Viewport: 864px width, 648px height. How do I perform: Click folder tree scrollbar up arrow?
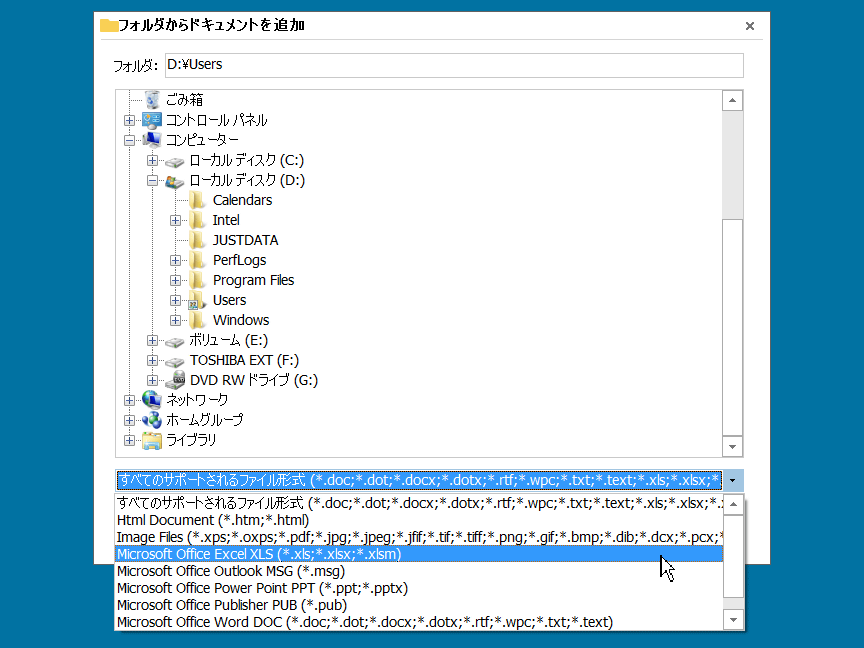point(732,100)
